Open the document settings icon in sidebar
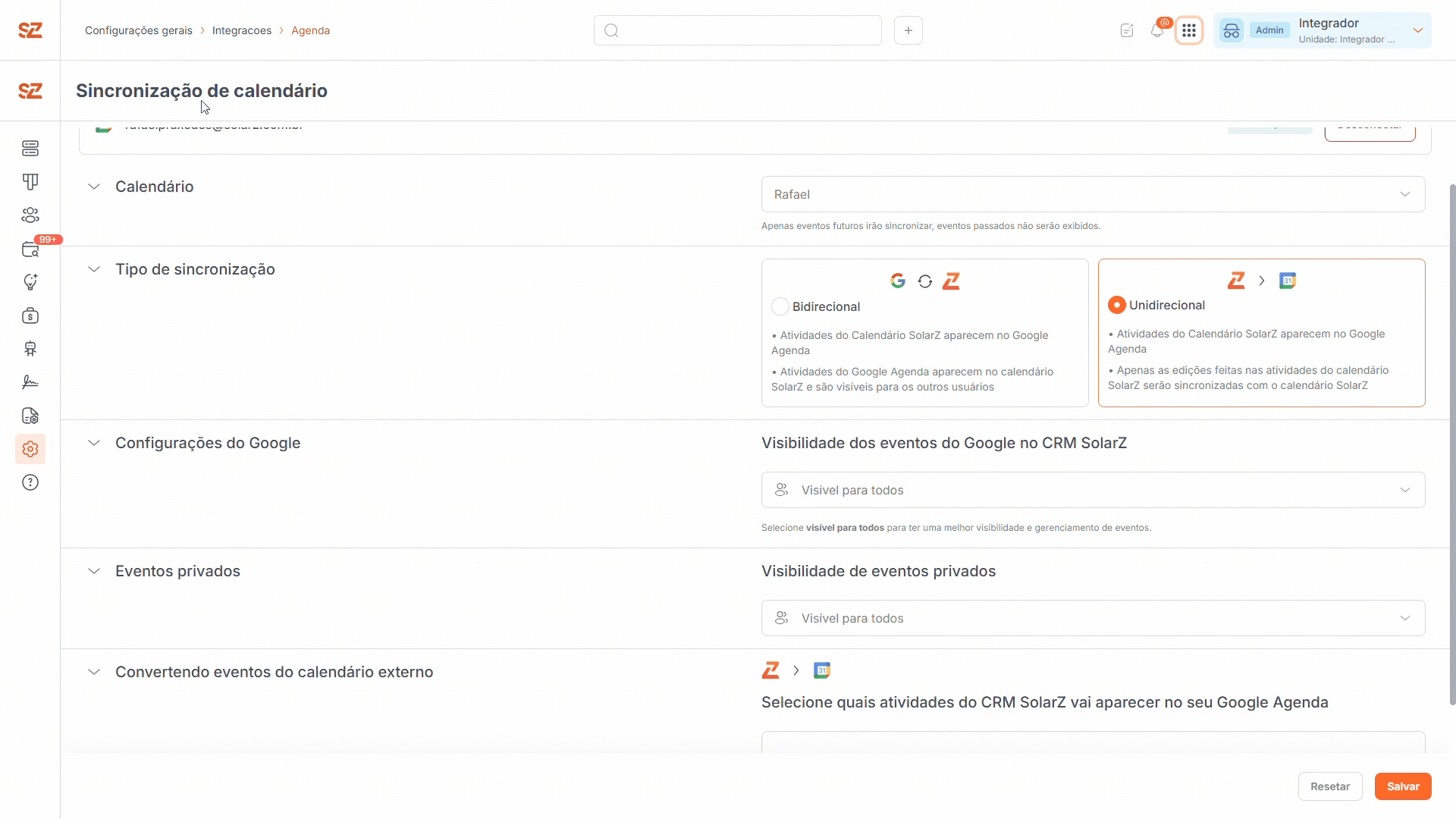Screen dimensions: 1456x819 click(30, 416)
